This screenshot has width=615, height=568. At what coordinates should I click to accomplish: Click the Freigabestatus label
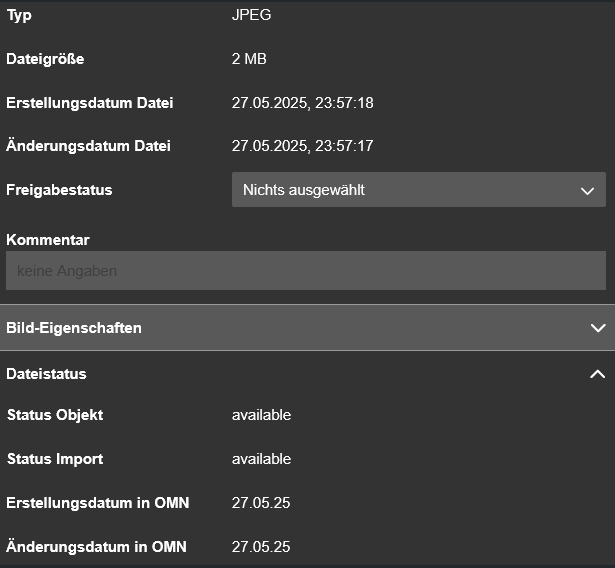(x=59, y=190)
